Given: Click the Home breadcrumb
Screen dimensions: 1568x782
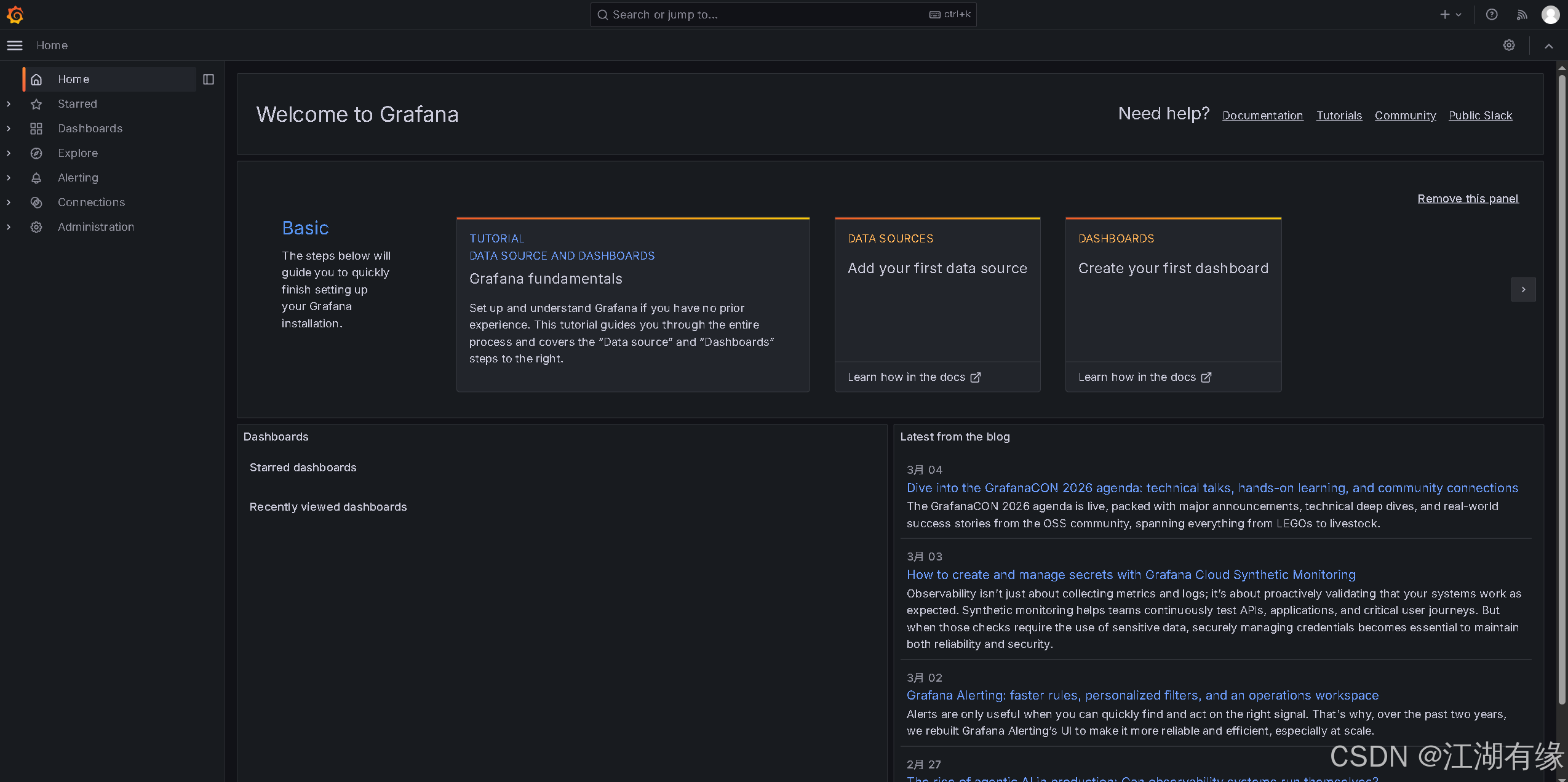Looking at the screenshot, I should pos(52,46).
